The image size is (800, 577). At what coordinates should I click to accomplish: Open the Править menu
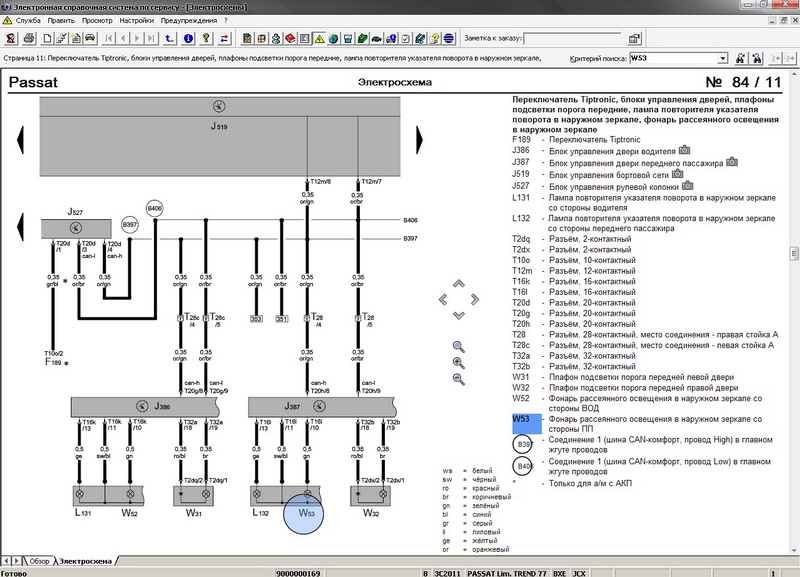[x=61, y=20]
